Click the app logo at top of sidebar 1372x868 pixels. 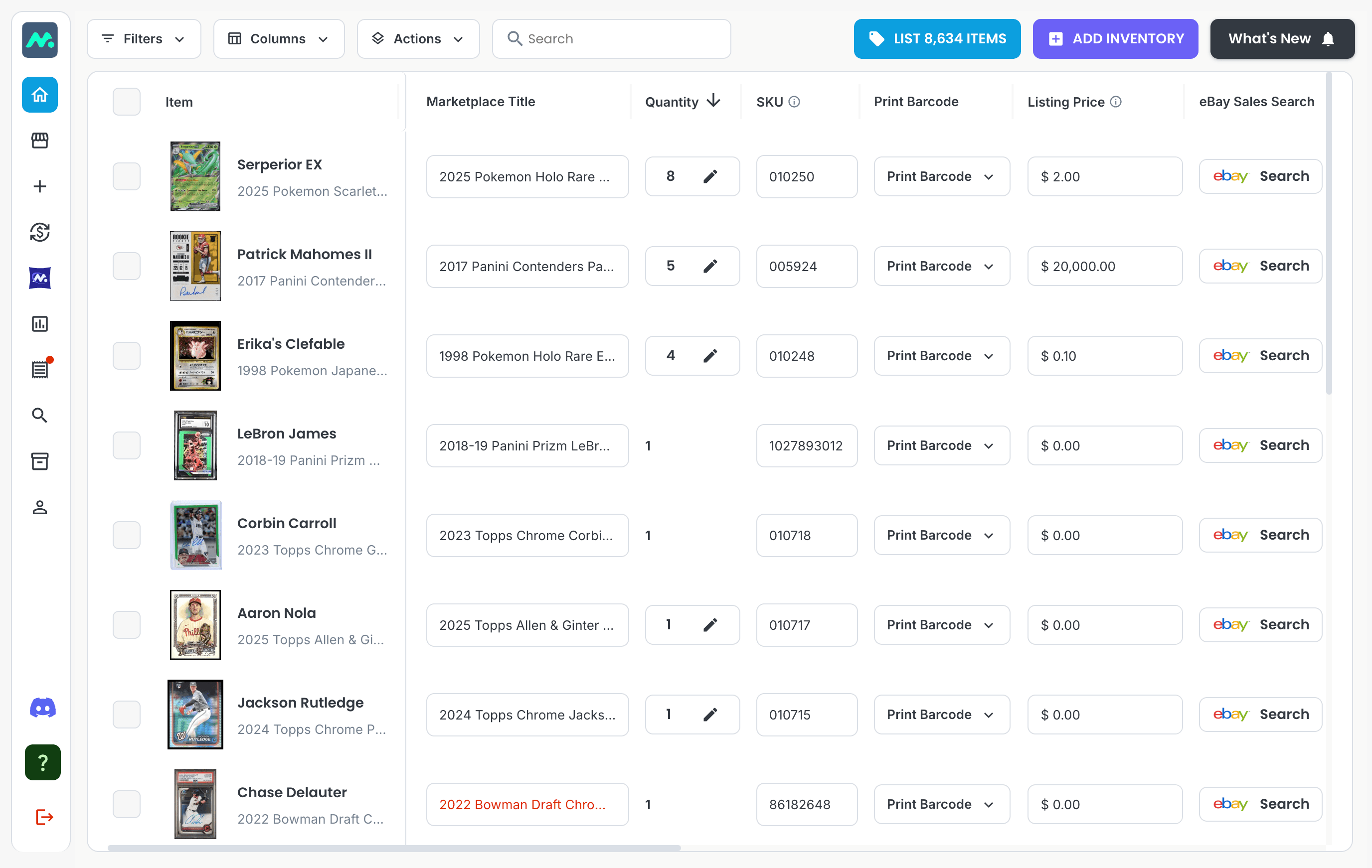click(40, 40)
